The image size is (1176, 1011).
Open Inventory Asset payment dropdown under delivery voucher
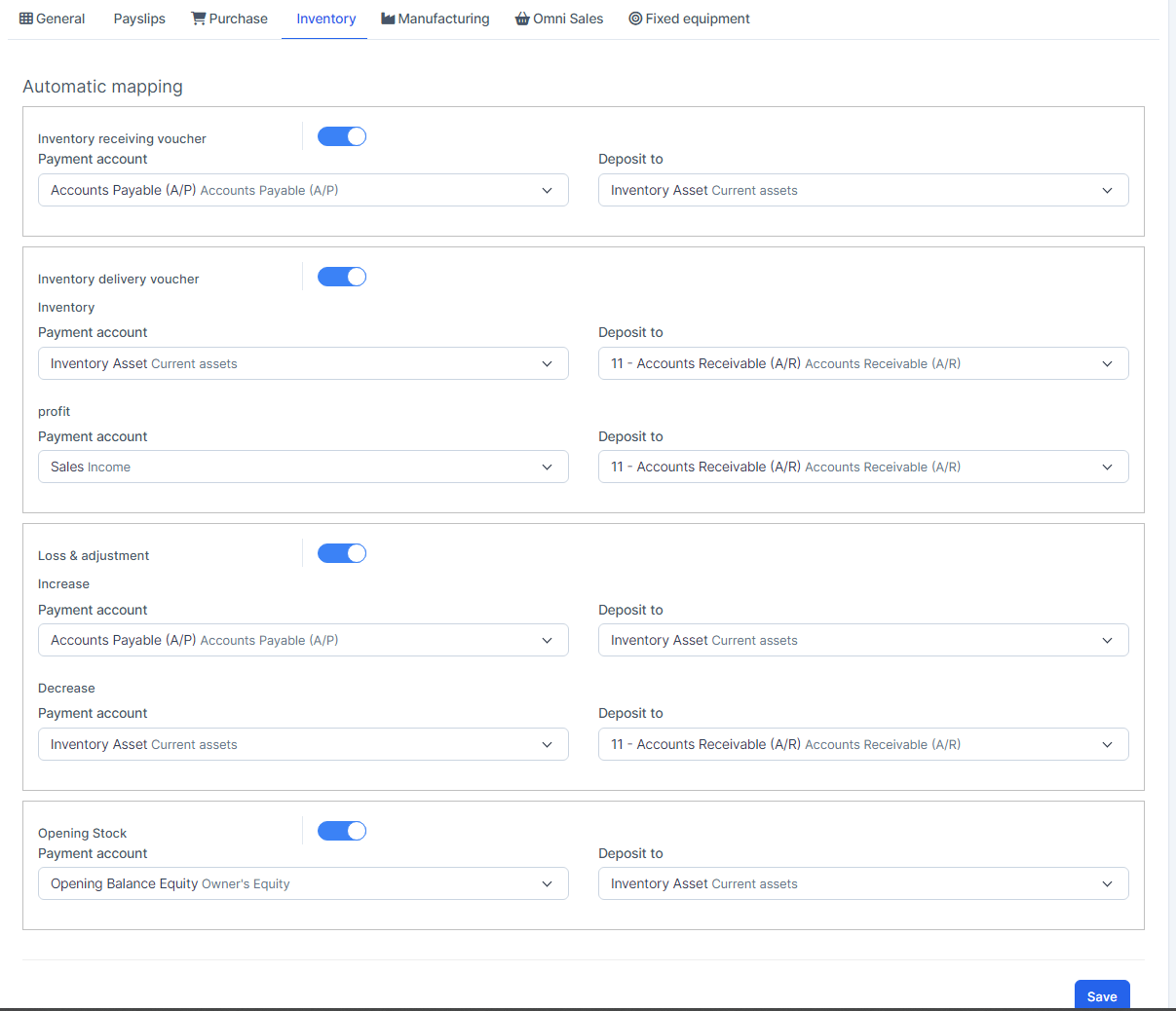(x=303, y=363)
